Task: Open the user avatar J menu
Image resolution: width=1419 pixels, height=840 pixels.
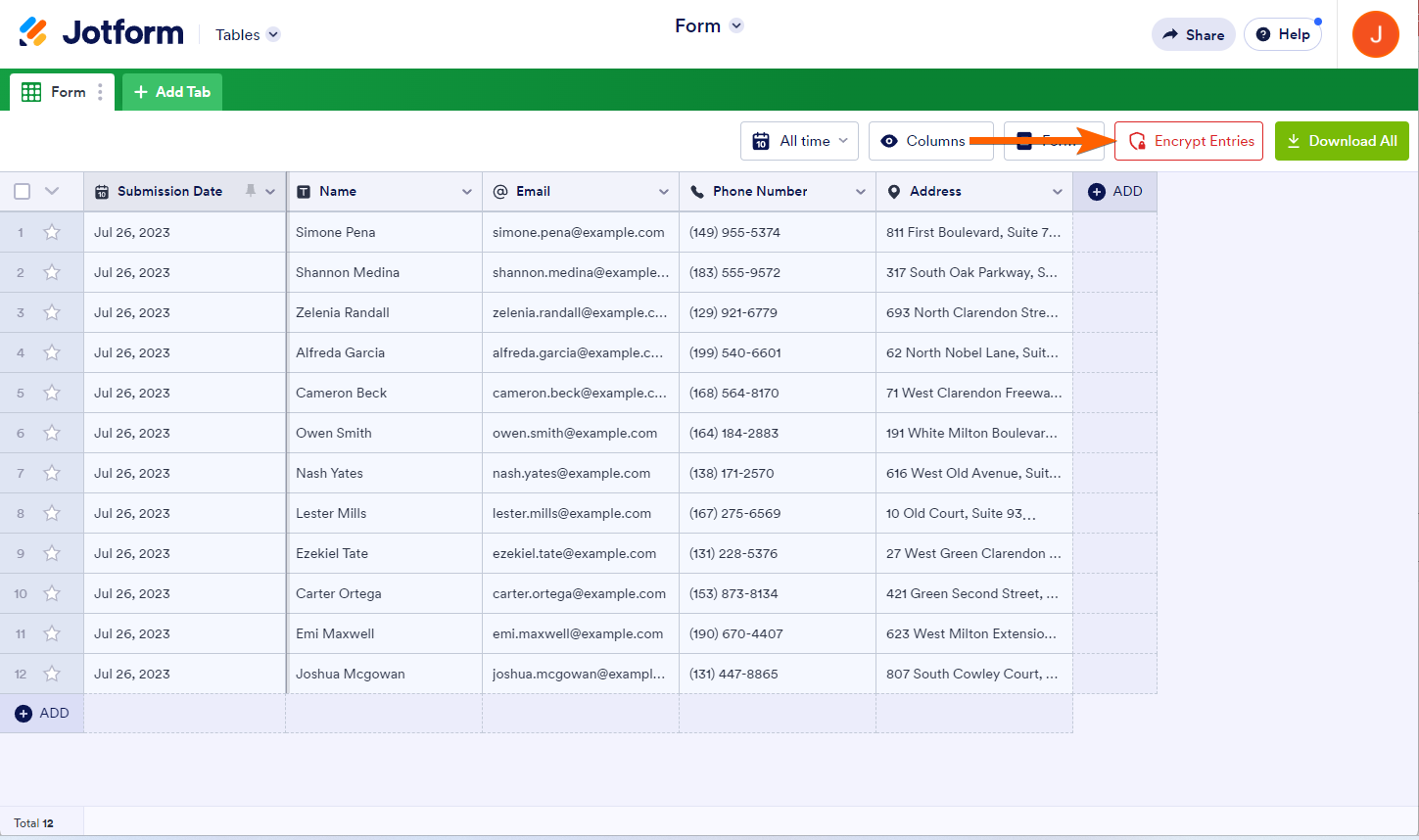Action: click(1375, 34)
